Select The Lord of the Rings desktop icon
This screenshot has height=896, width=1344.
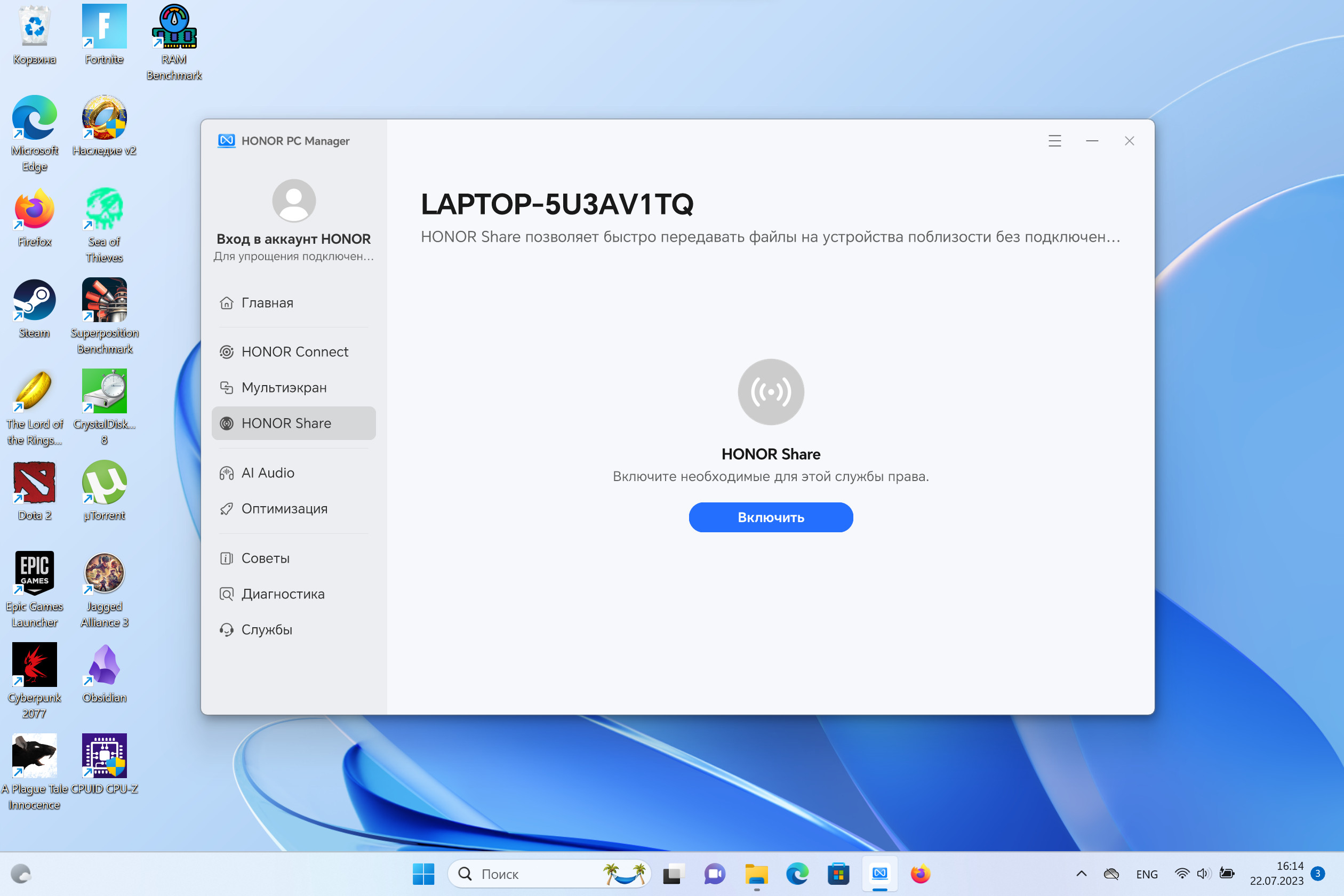34,408
